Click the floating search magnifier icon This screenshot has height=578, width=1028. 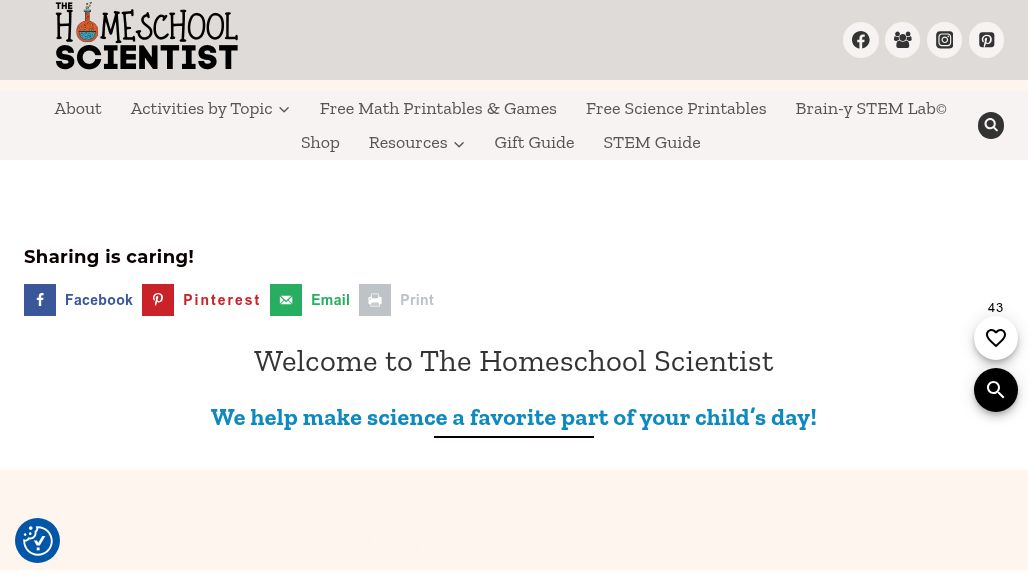(996, 390)
